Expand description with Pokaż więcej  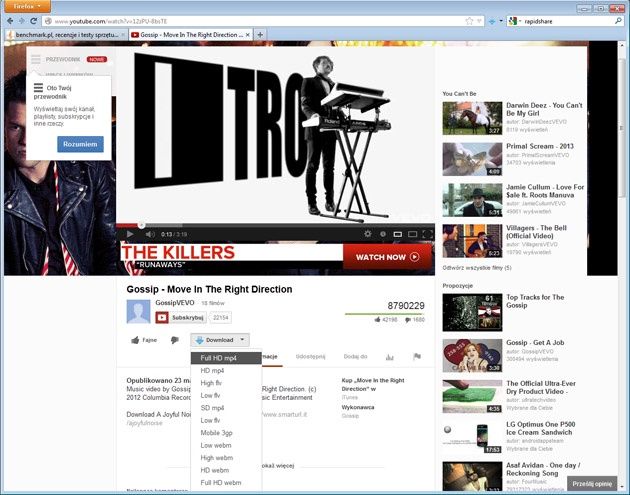coord(278,465)
